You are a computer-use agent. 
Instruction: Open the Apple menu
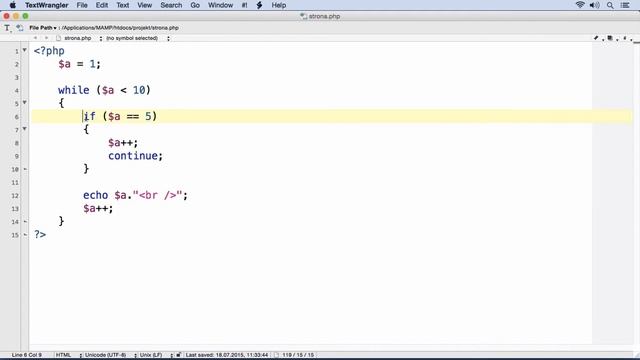coord(13,5)
